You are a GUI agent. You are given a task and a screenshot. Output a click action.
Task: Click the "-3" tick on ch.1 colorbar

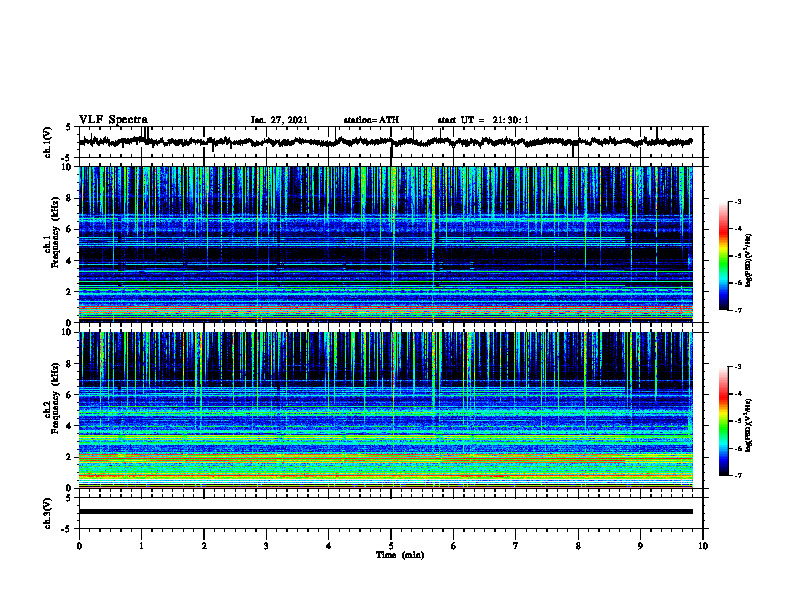pyautogui.click(x=737, y=201)
